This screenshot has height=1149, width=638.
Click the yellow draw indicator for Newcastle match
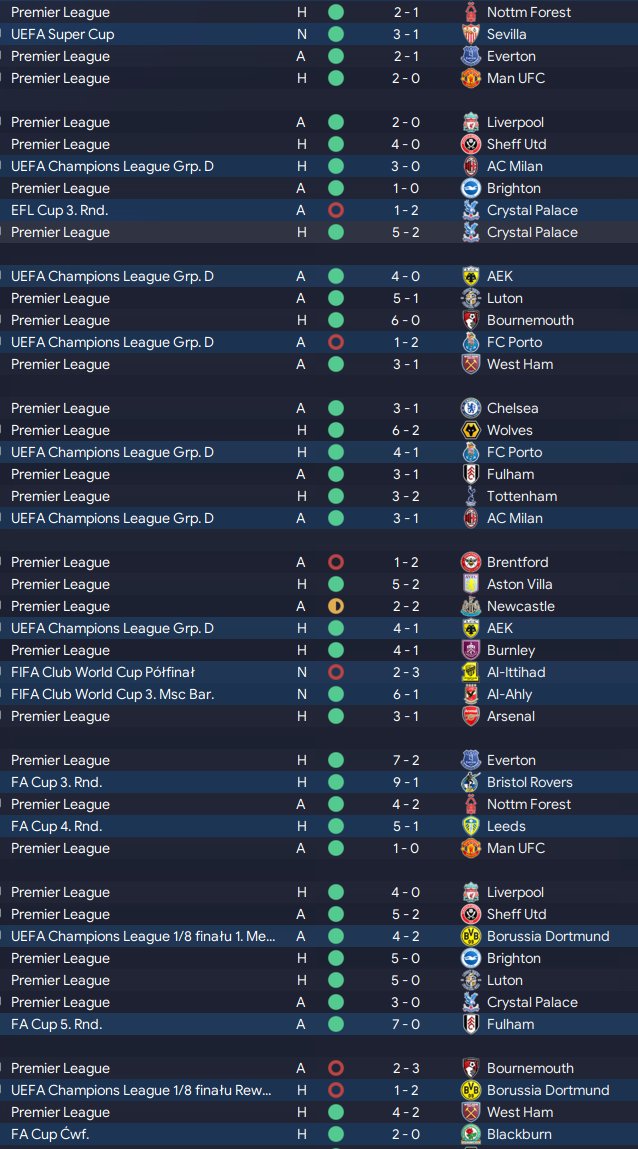tap(336, 606)
